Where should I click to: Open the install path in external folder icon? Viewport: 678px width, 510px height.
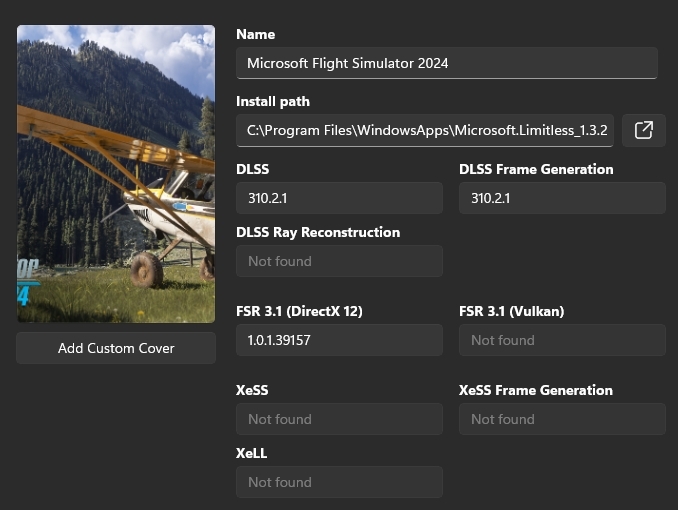(x=644, y=130)
